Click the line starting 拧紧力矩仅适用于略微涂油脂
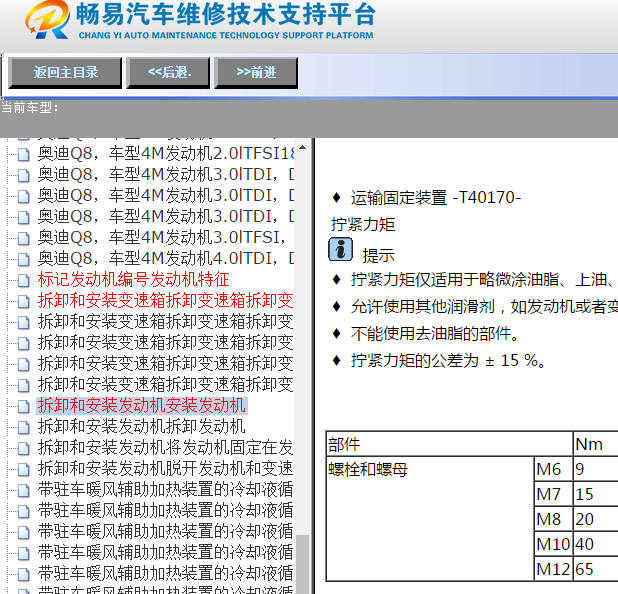The image size is (618, 594). 484,279
